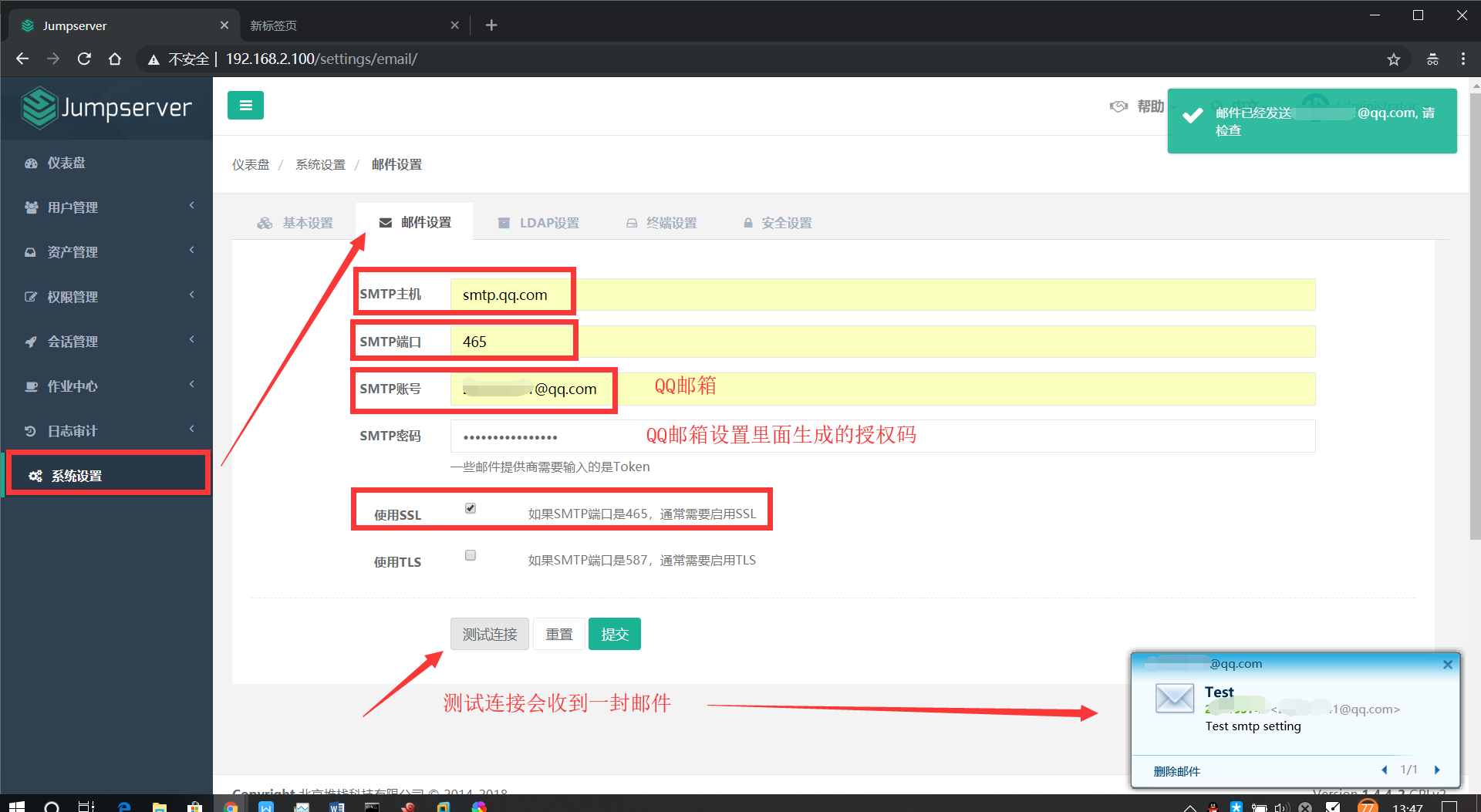Go to previous mail in popup
Viewport: 1481px width, 812px height.
pos(1385,770)
